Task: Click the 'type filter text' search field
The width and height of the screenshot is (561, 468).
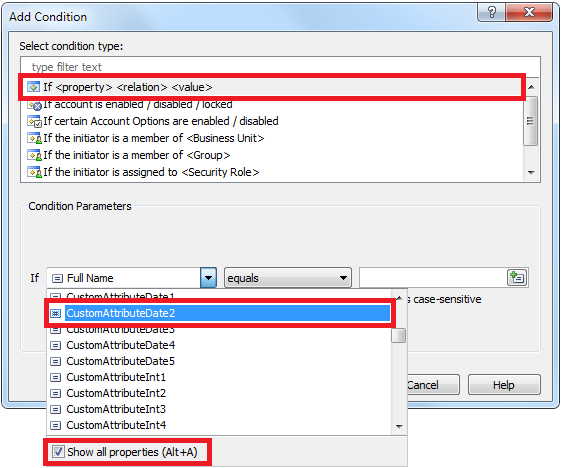Action: coord(280,67)
